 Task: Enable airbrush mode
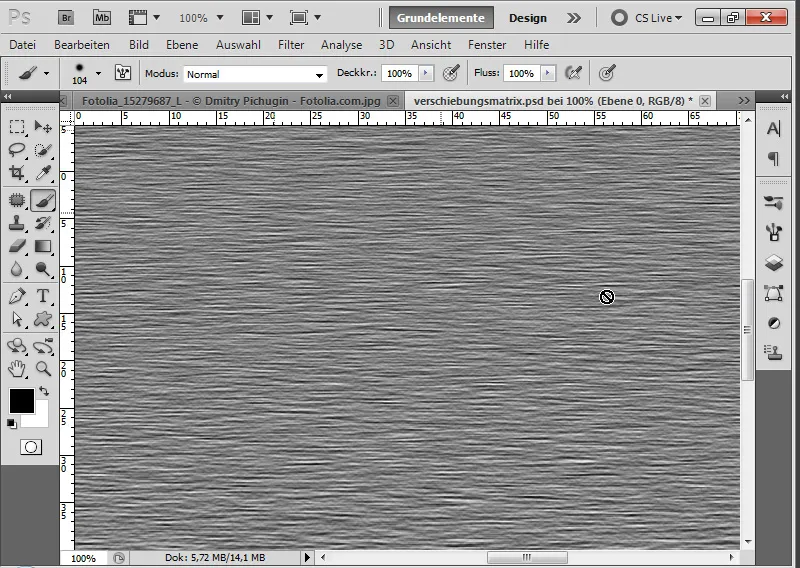tap(573, 73)
